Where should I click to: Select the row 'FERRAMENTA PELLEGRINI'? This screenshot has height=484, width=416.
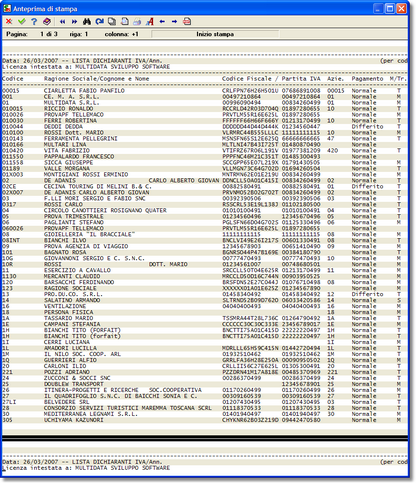coord(205,139)
